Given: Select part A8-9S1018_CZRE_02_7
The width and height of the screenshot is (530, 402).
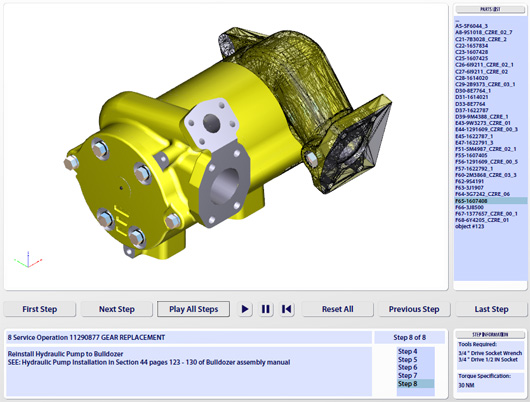Looking at the screenshot, I should (x=483, y=32).
